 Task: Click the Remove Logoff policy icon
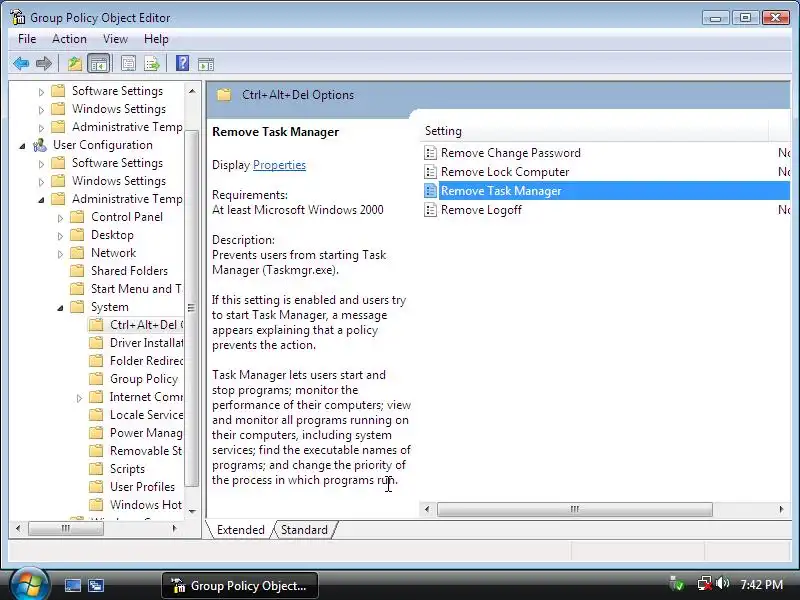pos(431,210)
